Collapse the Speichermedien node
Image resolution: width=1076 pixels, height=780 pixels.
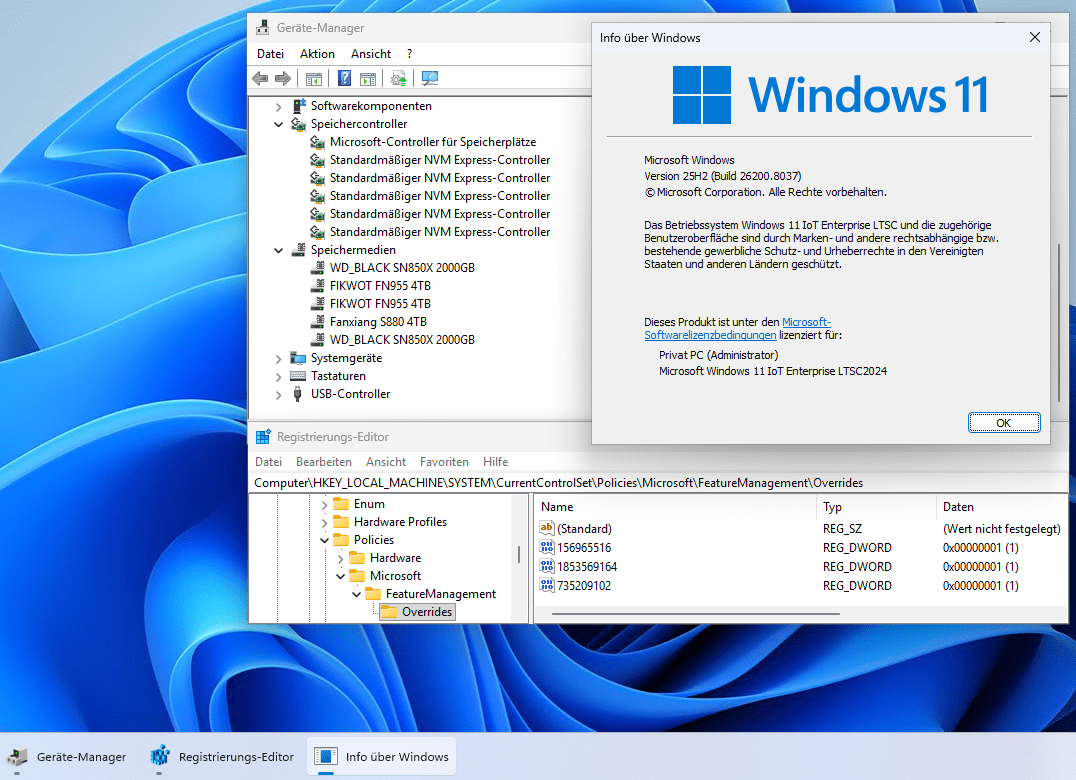point(278,250)
